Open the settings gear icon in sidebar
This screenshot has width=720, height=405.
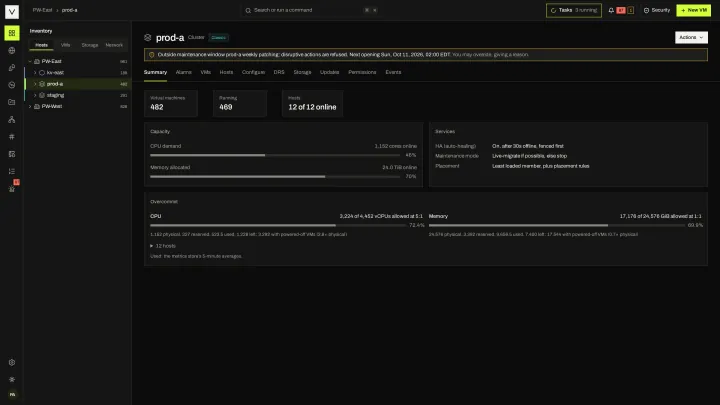(12, 362)
